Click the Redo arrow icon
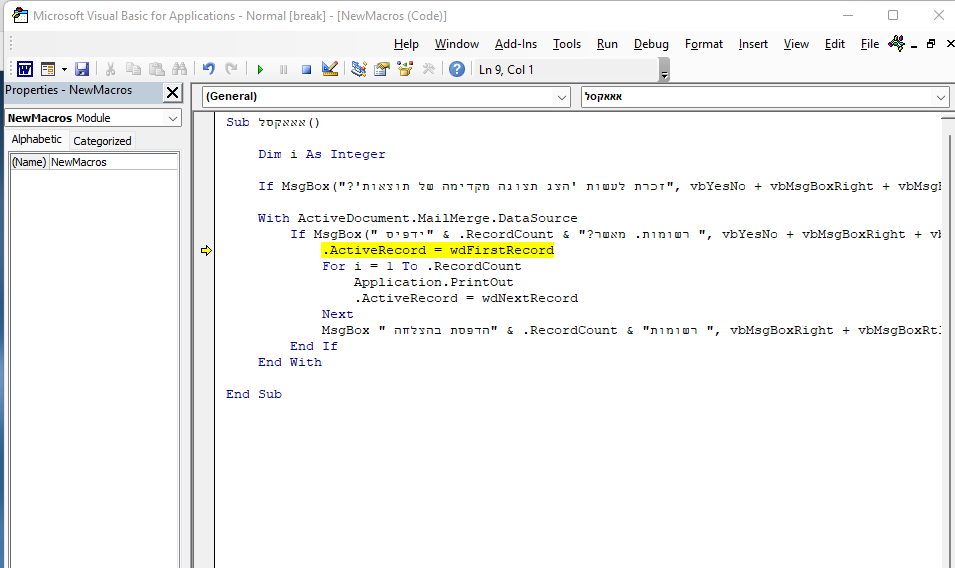The height and width of the screenshot is (568, 955). (231, 69)
